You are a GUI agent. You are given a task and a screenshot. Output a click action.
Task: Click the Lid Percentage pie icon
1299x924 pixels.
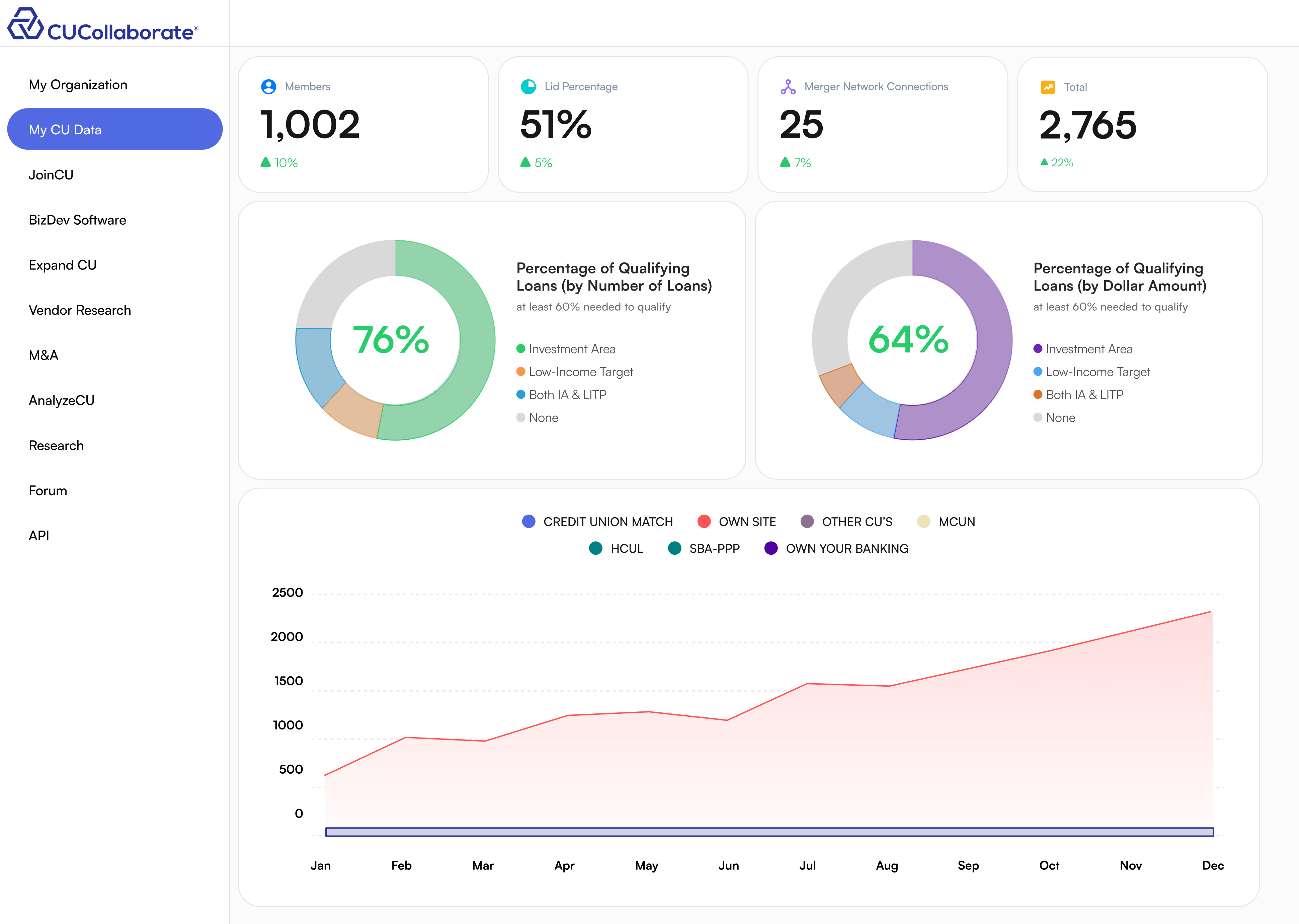(529, 86)
